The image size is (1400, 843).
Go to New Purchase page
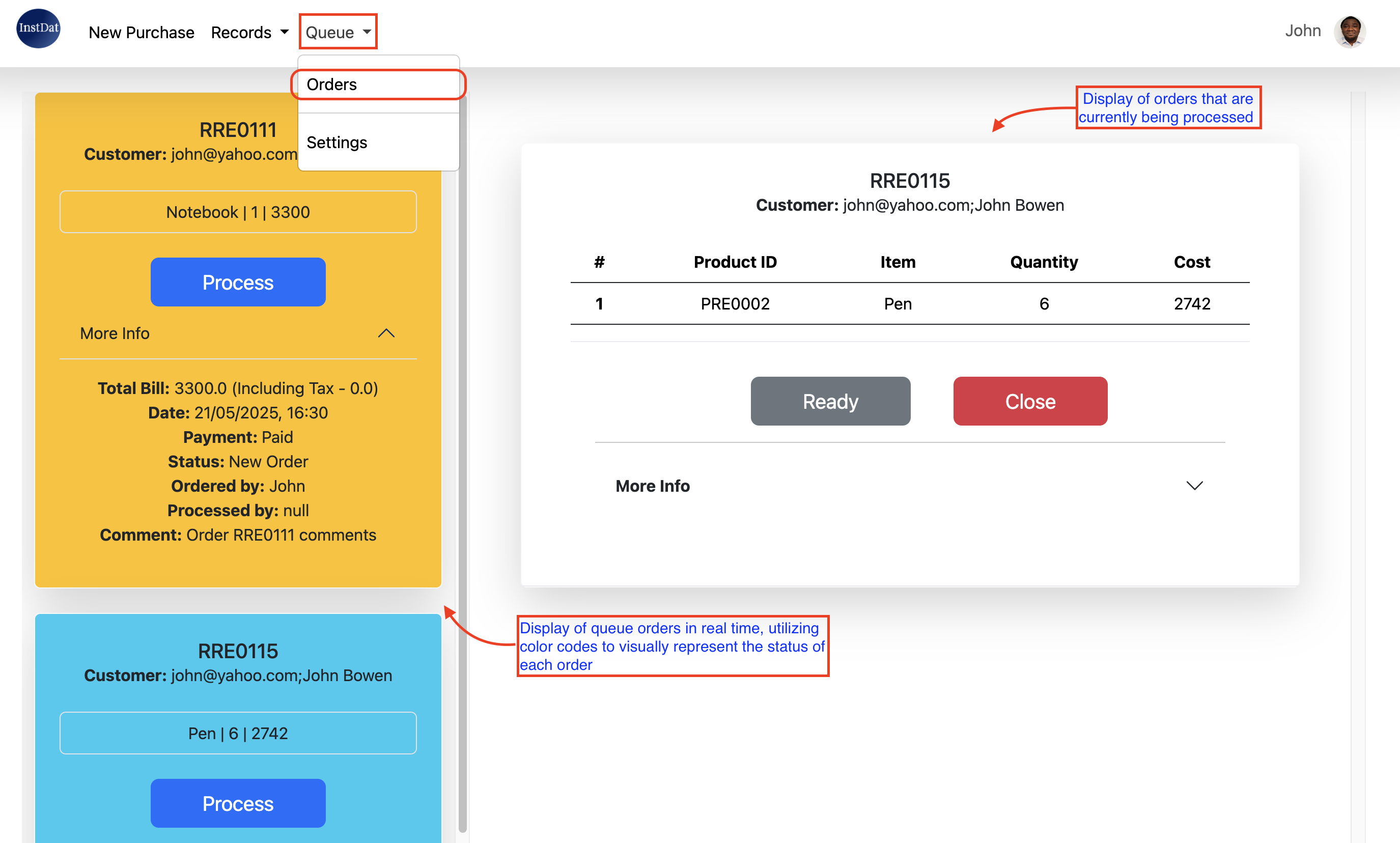tap(142, 33)
